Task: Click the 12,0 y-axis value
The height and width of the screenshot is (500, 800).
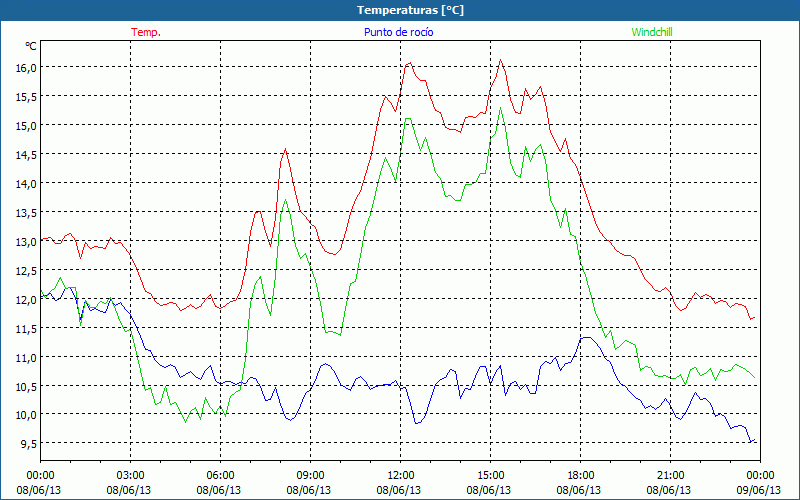Action: coord(26,299)
